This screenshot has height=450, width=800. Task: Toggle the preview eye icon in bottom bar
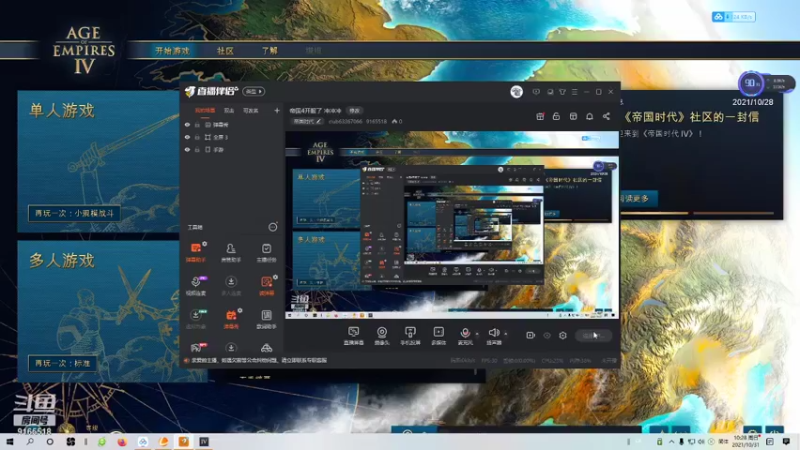pos(547,336)
